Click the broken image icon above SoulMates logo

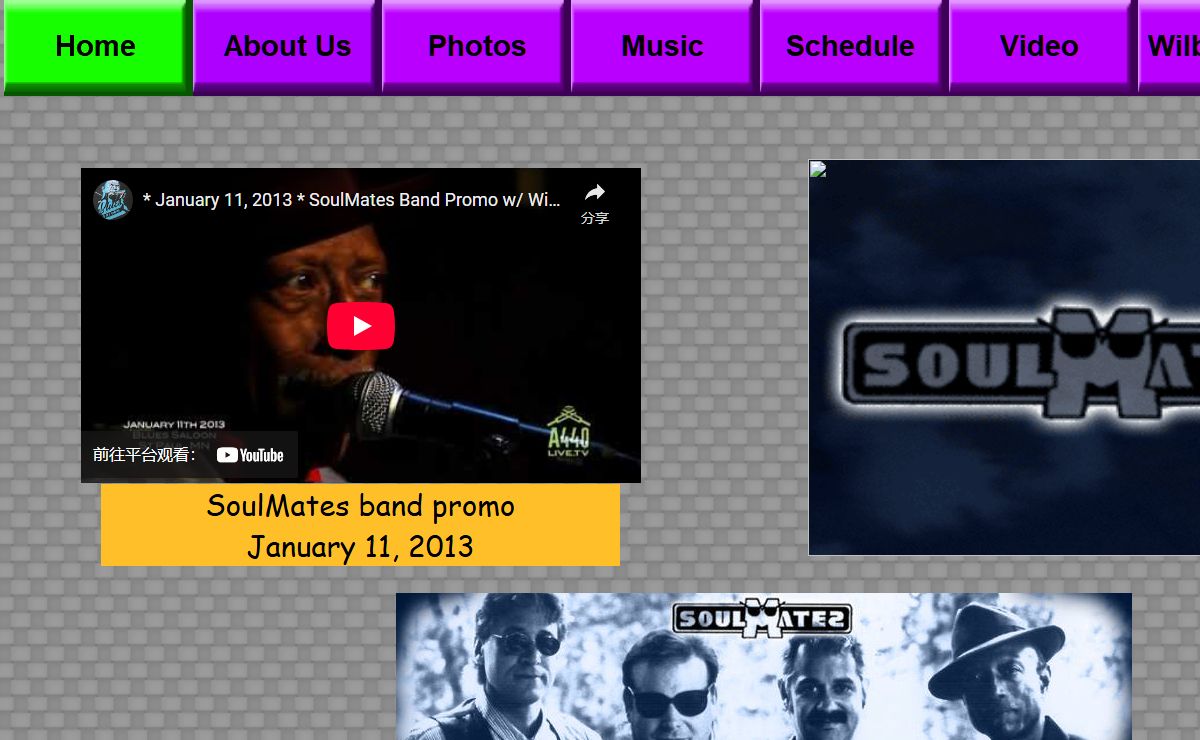coord(818,169)
